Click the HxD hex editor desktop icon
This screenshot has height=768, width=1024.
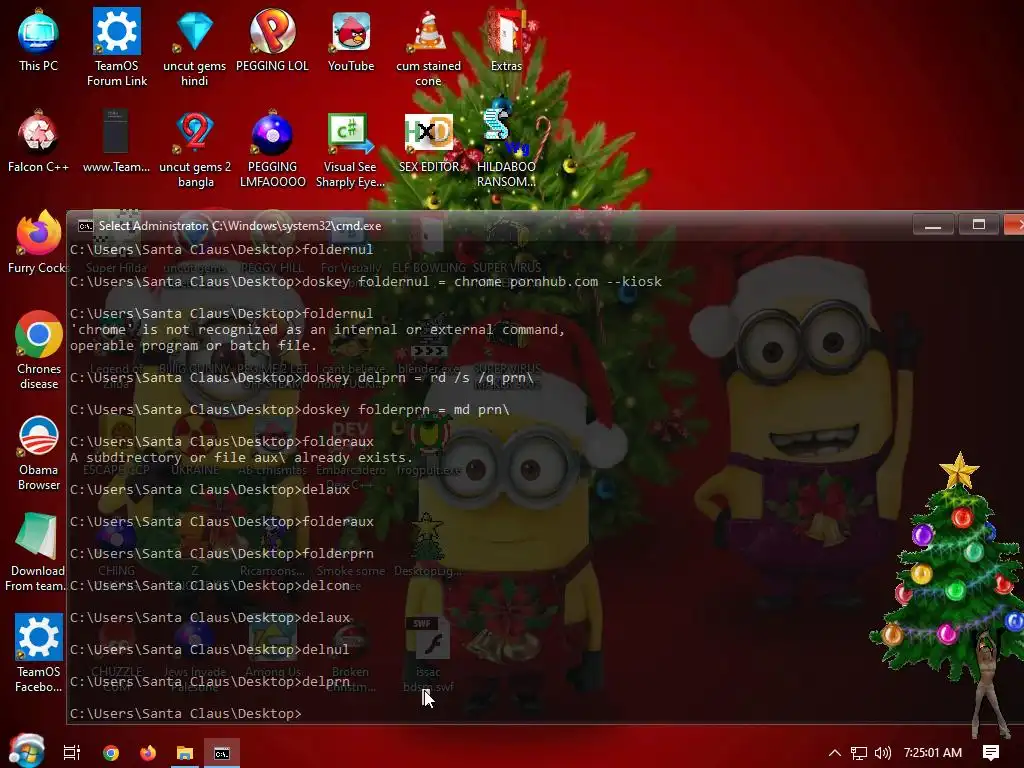click(x=428, y=142)
